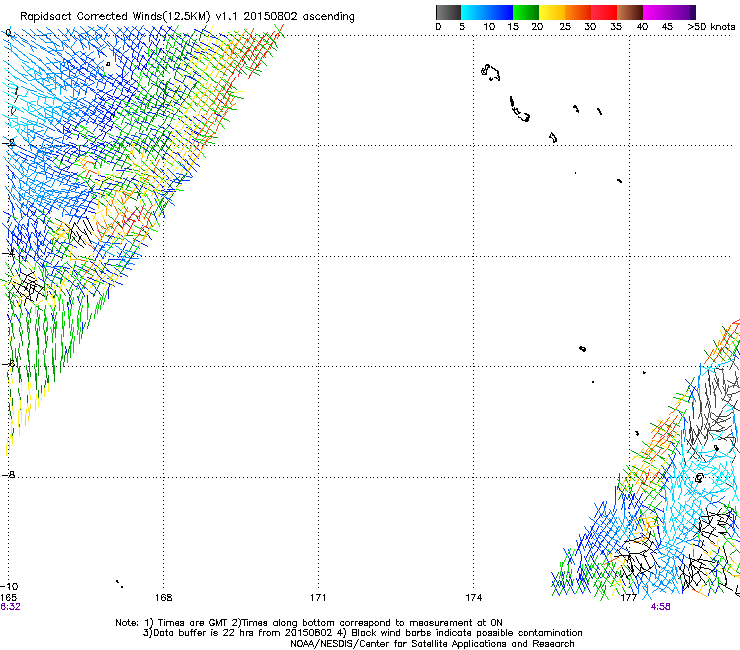Viewport: 740px width, 650px height.
Task: Click the '35' label under the legend
Action: coord(616,27)
